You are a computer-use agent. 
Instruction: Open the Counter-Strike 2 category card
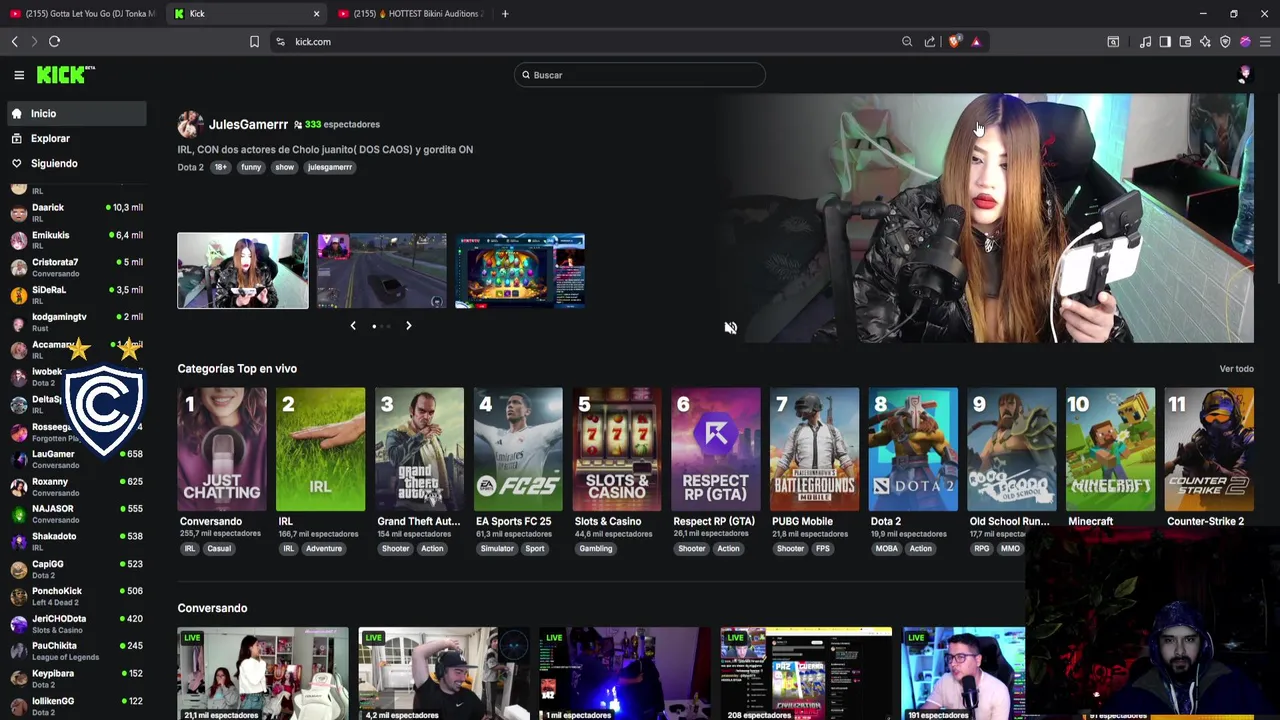coord(1209,449)
